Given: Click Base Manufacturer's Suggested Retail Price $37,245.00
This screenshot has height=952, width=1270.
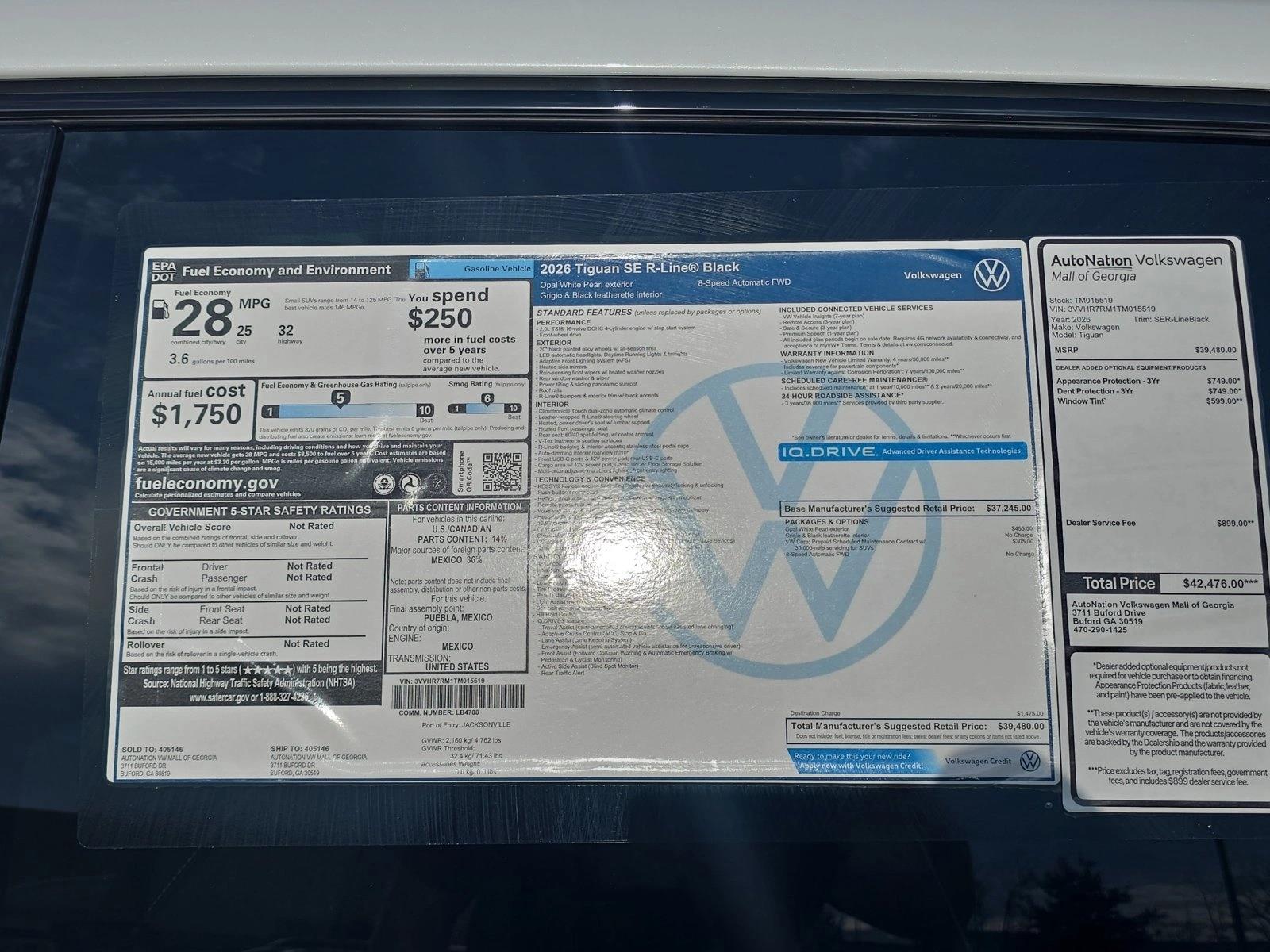Looking at the screenshot, I should [x=908, y=508].
